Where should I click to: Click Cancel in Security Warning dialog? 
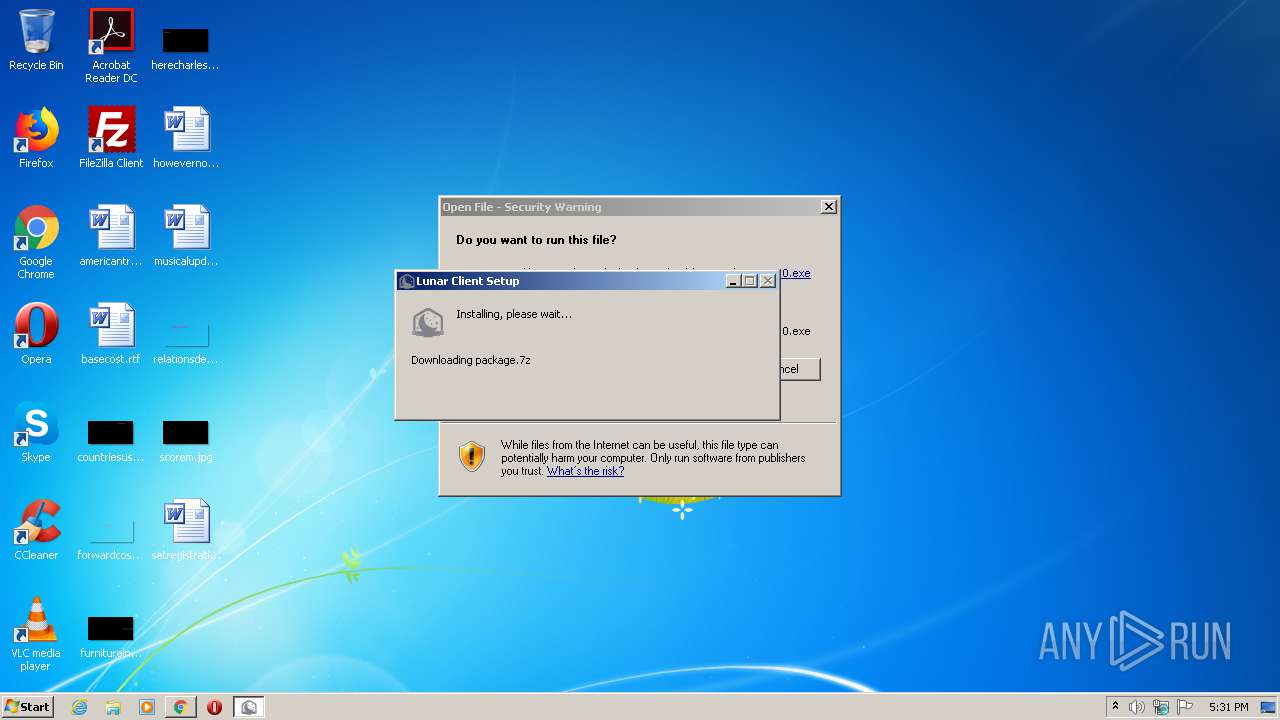click(800, 369)
